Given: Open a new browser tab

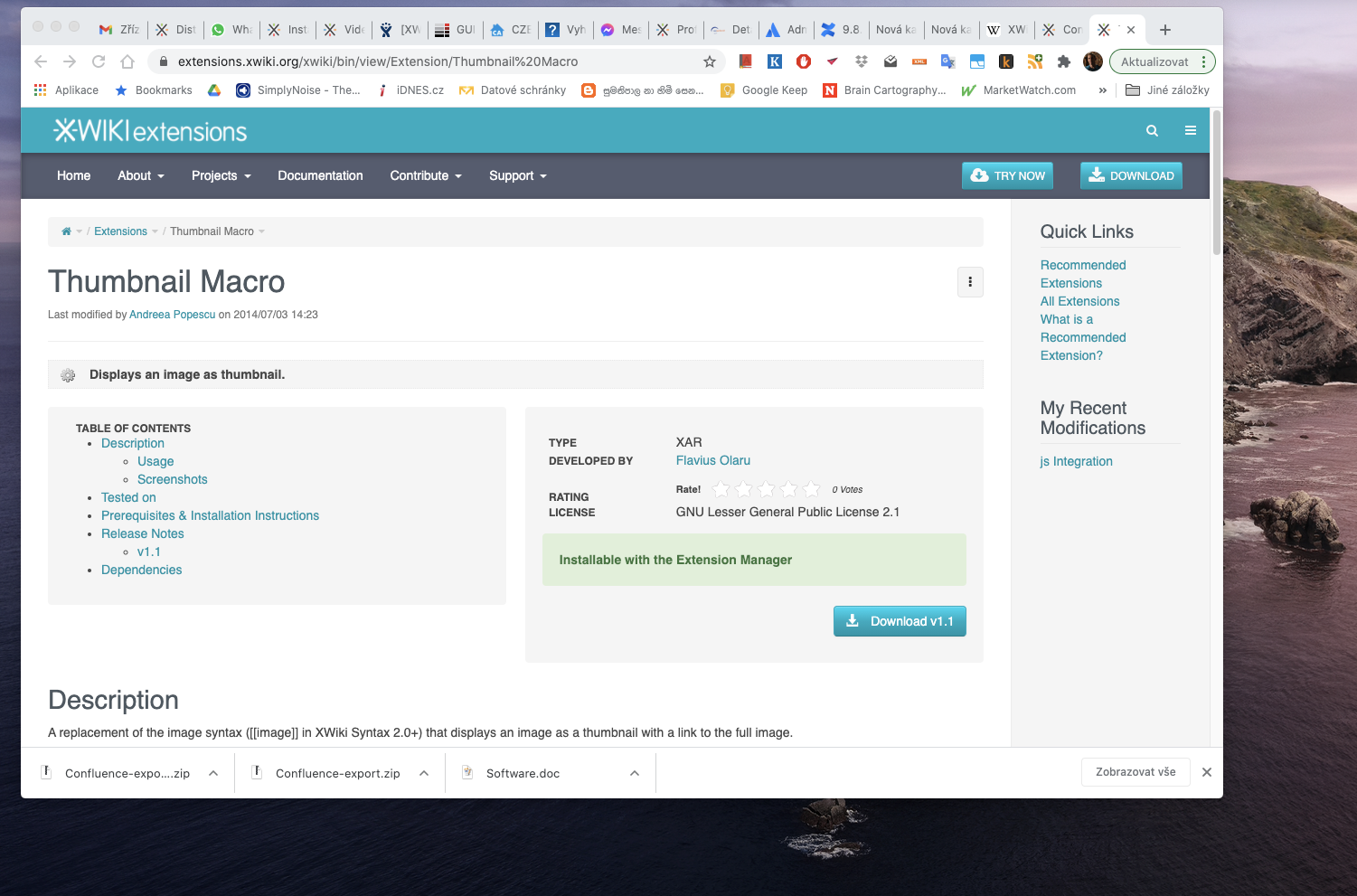Looking at the screenshot, I should pyautogui.click(x=1165, y=30).
